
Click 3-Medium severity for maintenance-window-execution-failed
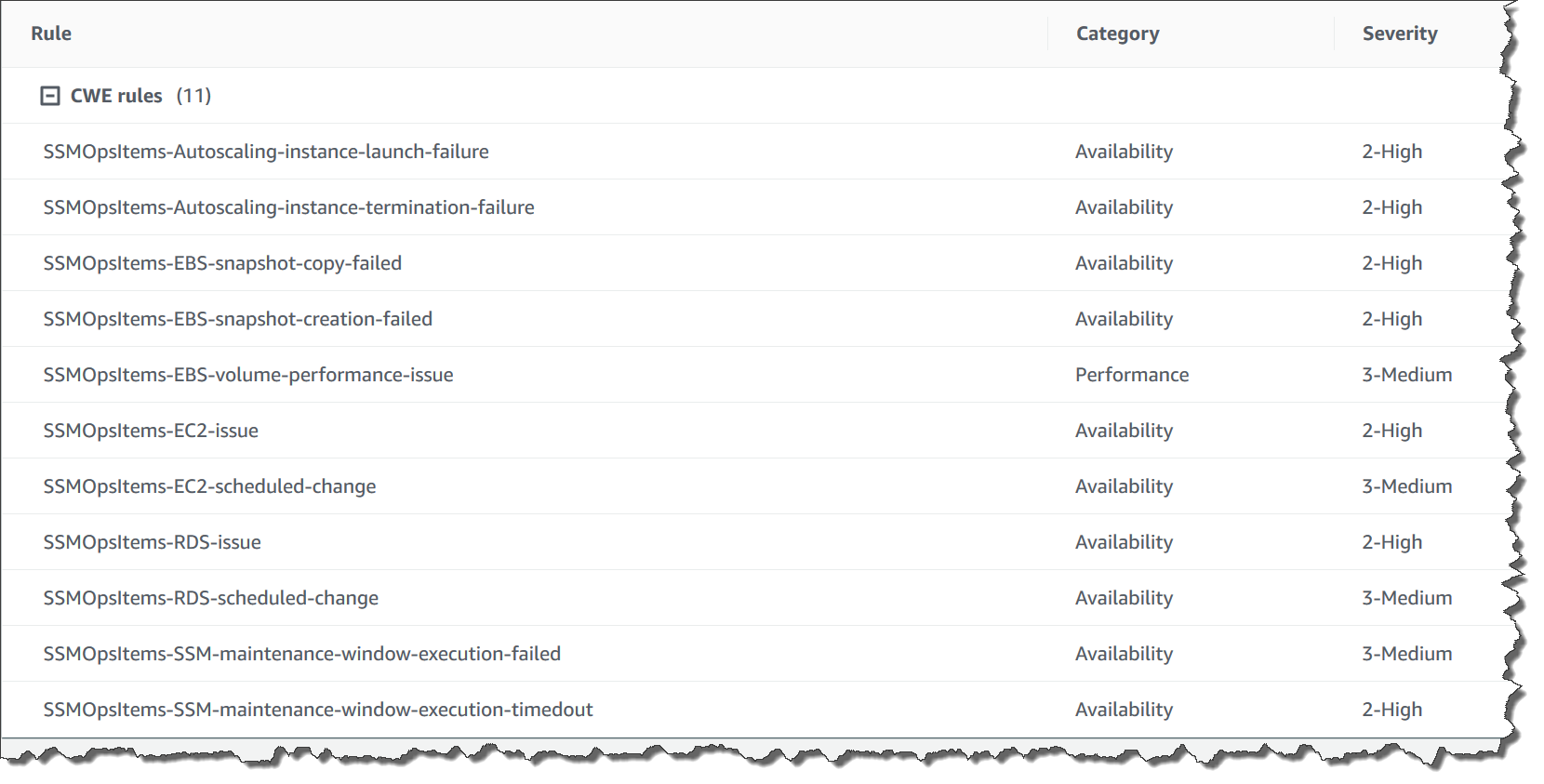[x=1406, y=654]
